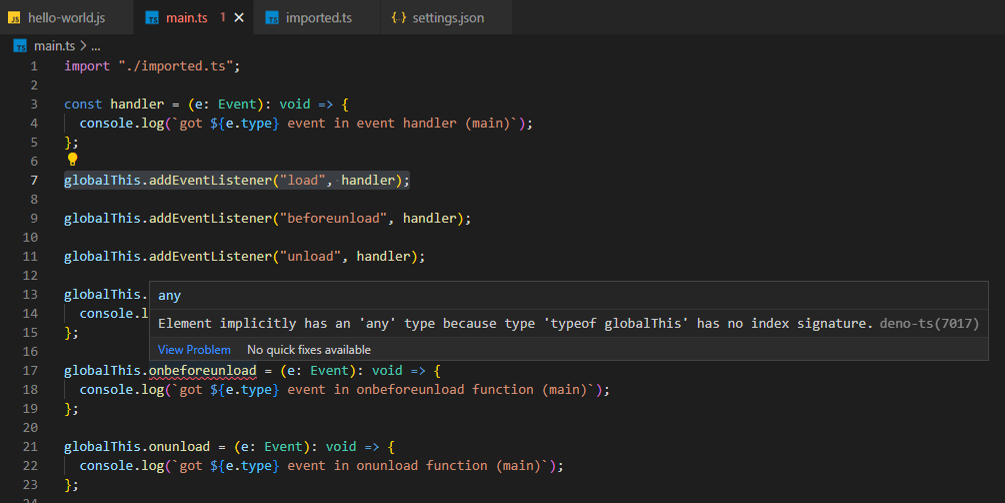Click the TS file icon on imported.ts tab

pos(271,18)
